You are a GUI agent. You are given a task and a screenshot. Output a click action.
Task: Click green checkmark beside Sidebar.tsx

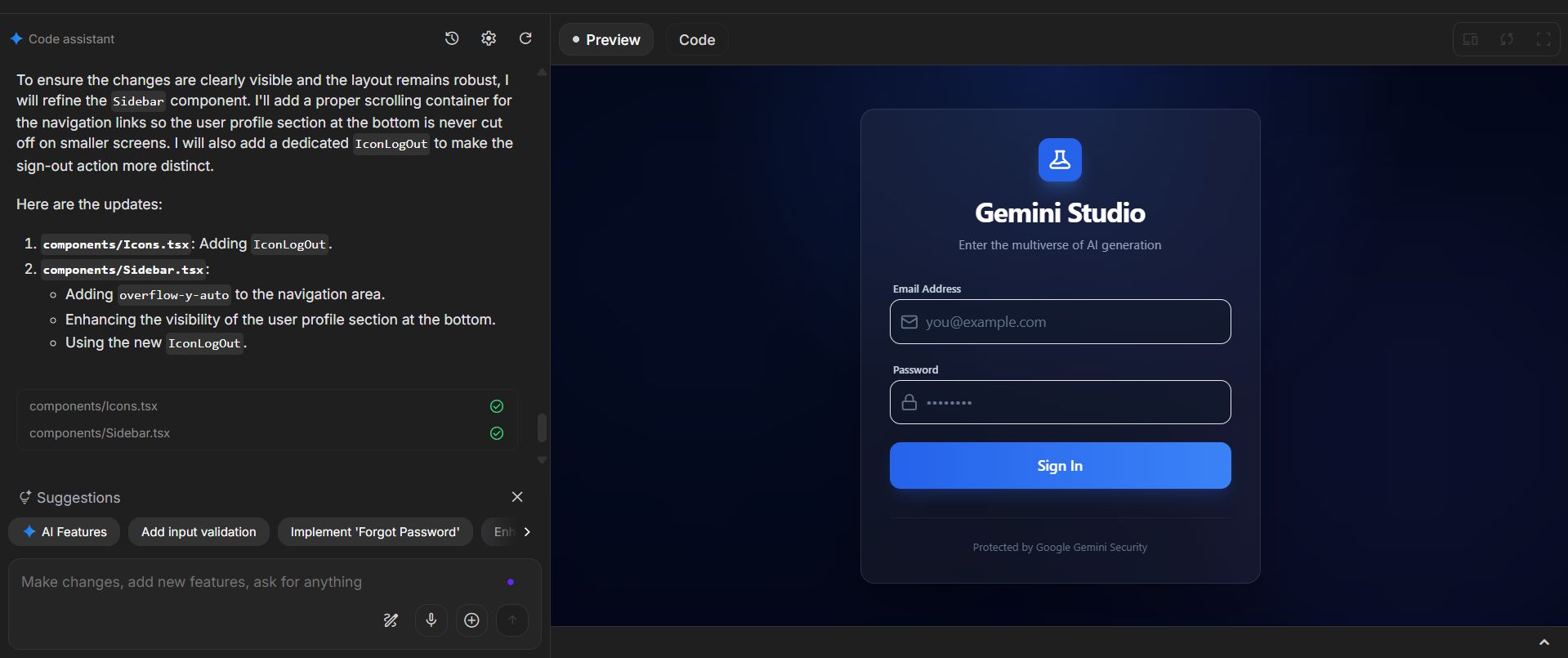pyautogui.click(x=497, y=433)
